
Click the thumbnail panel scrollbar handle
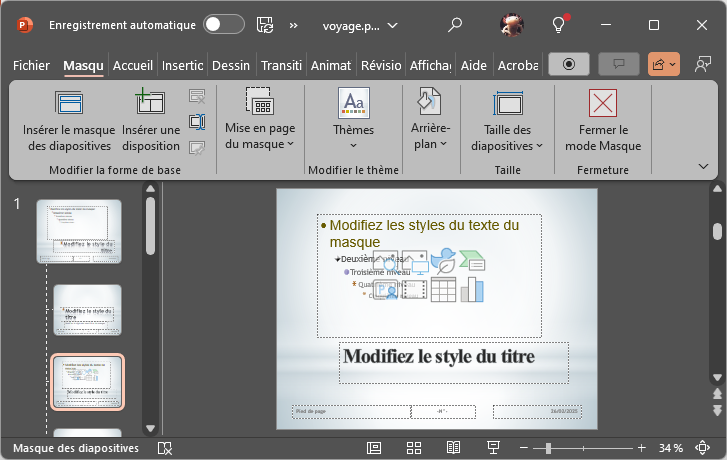click(150, 226)
